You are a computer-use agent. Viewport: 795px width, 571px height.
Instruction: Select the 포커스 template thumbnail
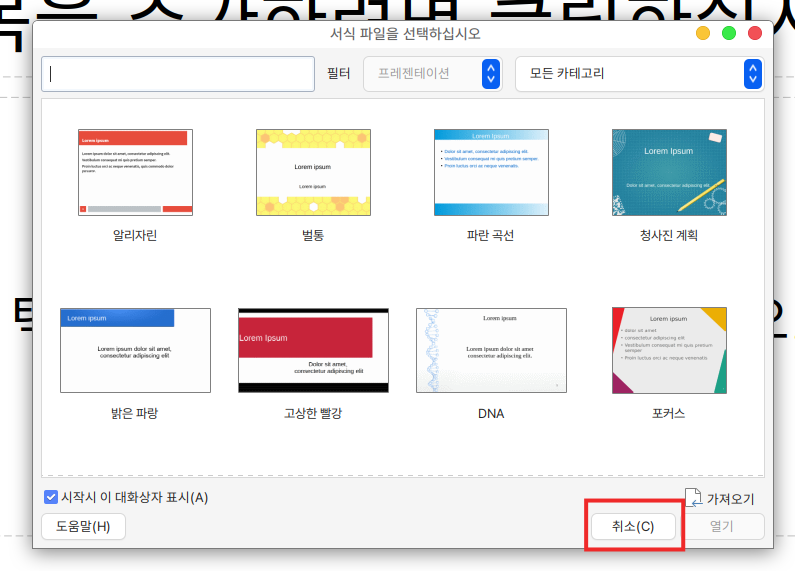click(x=669, y=350)
